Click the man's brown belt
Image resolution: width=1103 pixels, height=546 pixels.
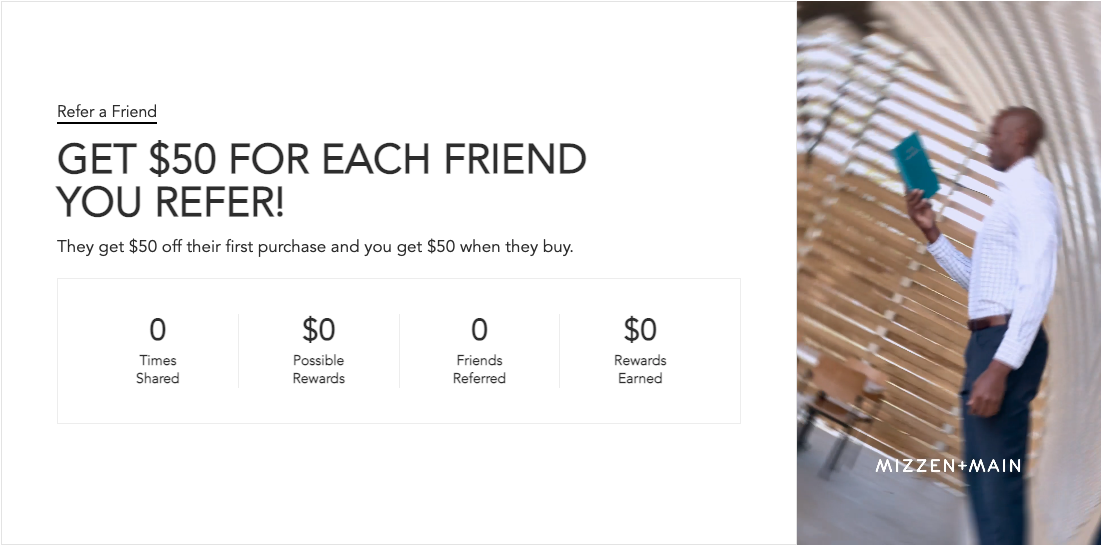coord(988,323)
